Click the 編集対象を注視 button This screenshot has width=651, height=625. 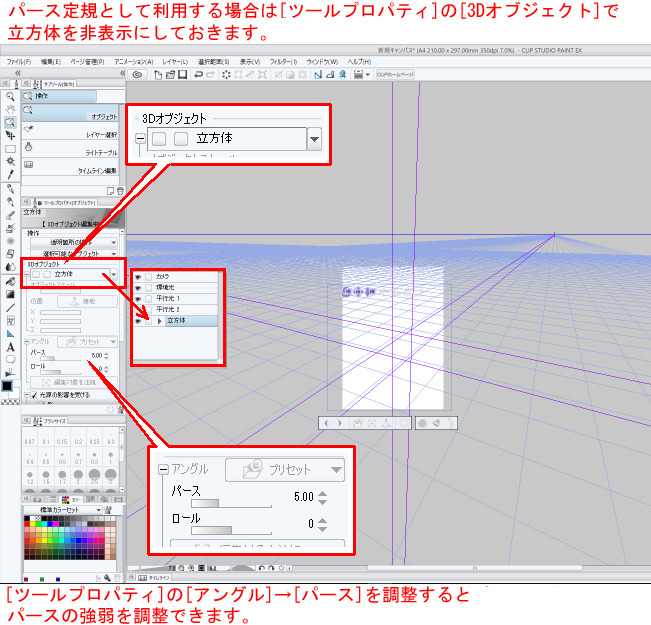click(x=74, y=382)
